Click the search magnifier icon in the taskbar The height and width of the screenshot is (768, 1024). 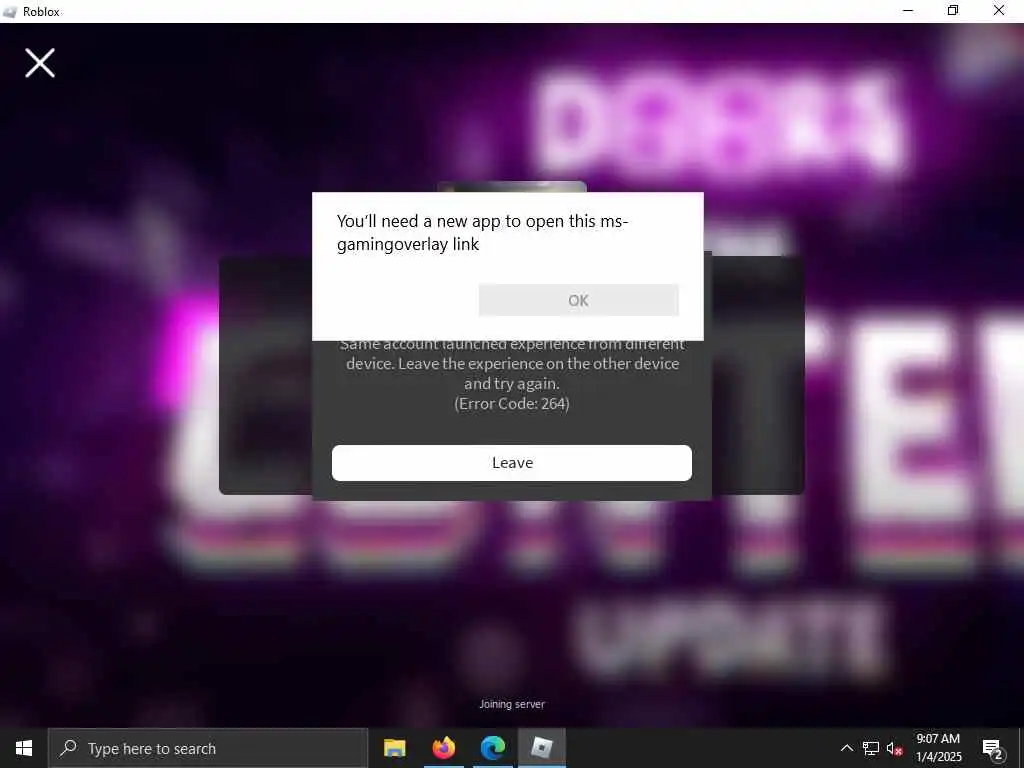(x=68, y=748)
